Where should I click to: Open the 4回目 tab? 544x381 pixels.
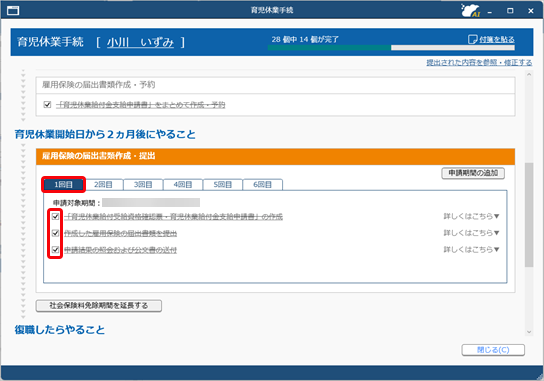(x=183, y=185)
